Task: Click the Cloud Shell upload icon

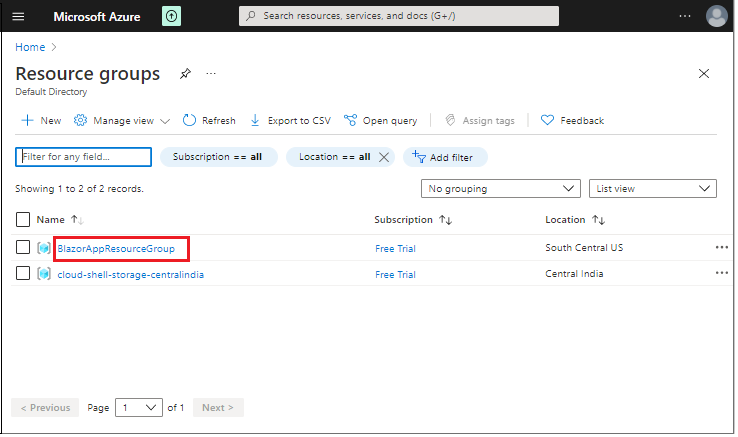Action: [x=172, y=16]
